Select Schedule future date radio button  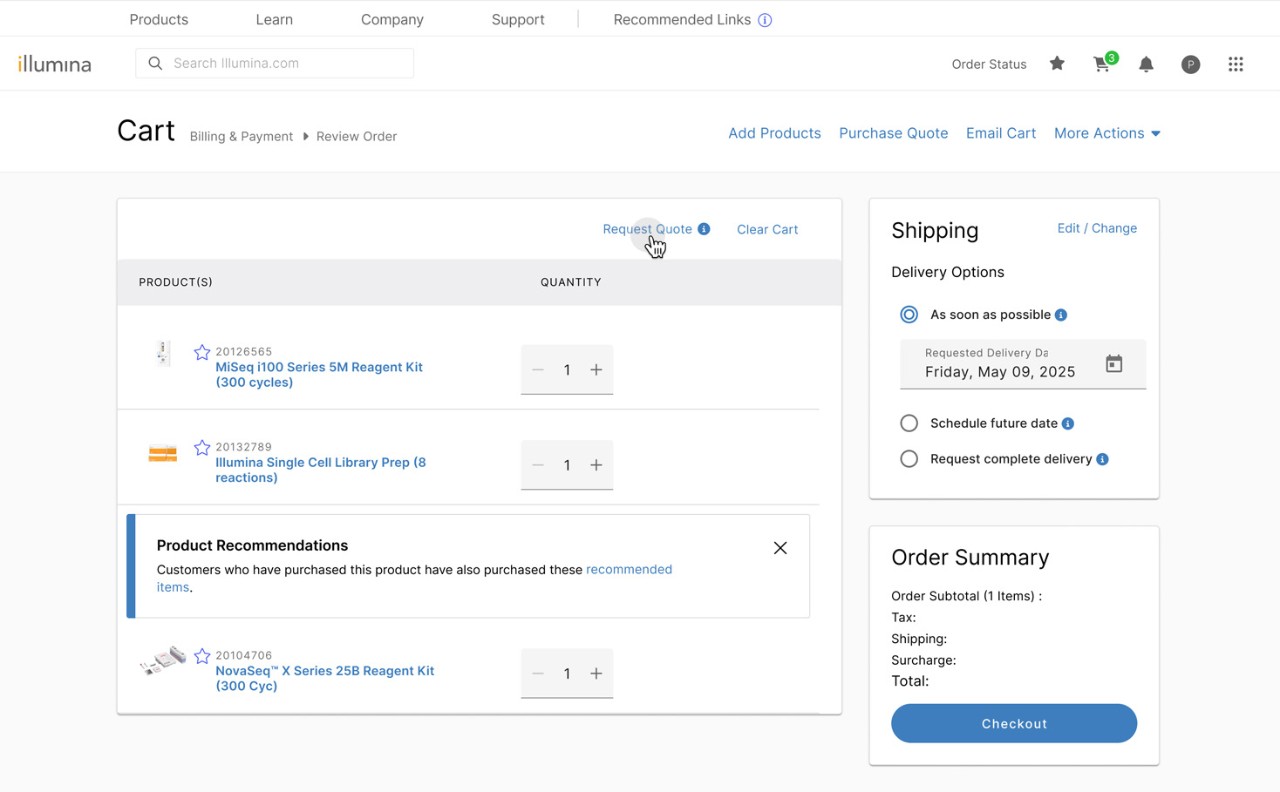pyautogui.click(x=909, y=423)
